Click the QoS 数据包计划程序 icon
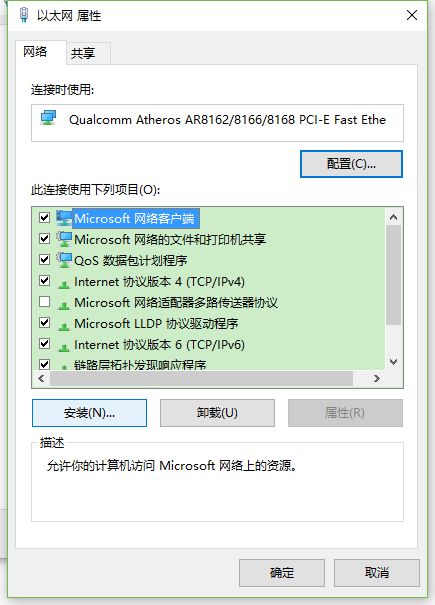This screenshot has height=605, width=435. click(64, 260)
